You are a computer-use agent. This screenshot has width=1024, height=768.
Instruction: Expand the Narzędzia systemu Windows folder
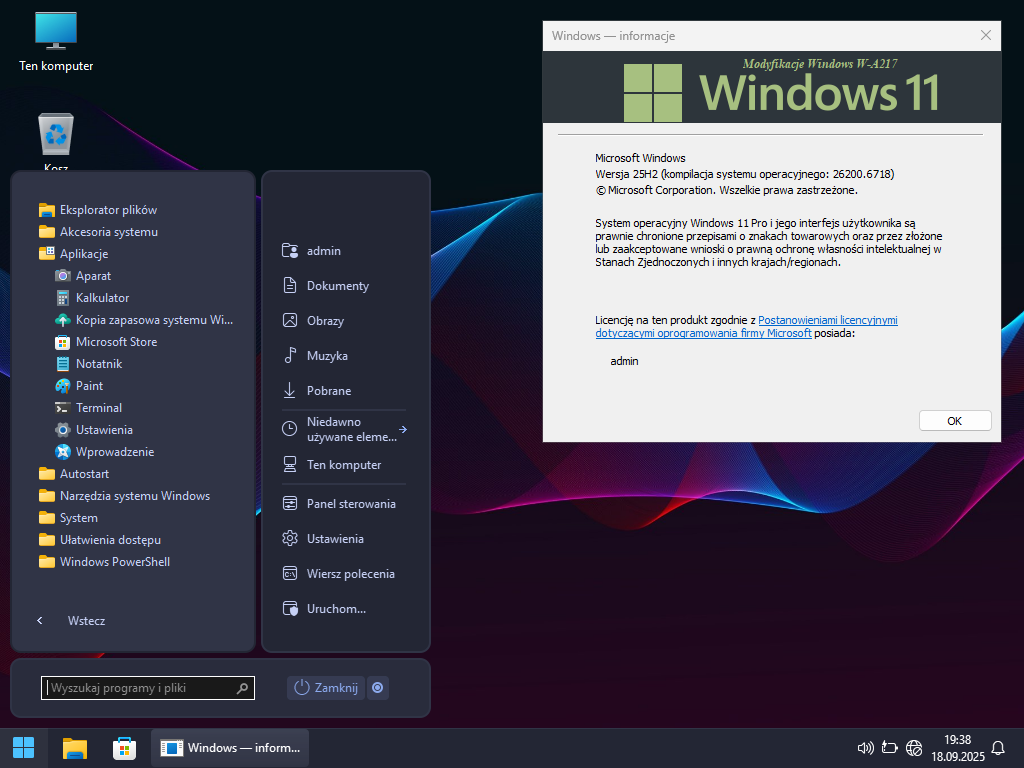coord(134,496)
